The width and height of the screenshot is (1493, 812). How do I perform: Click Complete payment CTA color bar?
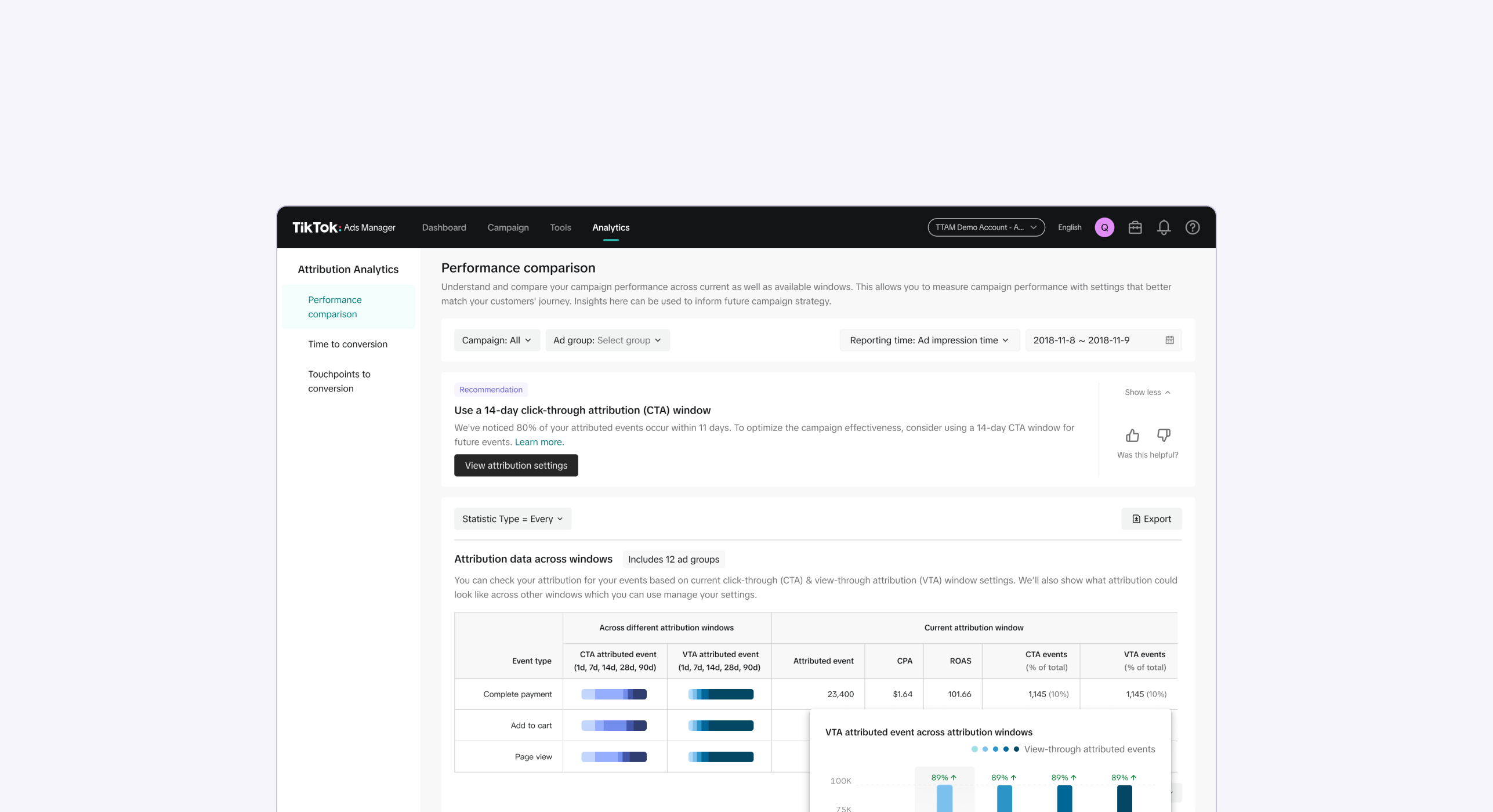[x=614, y=694]
